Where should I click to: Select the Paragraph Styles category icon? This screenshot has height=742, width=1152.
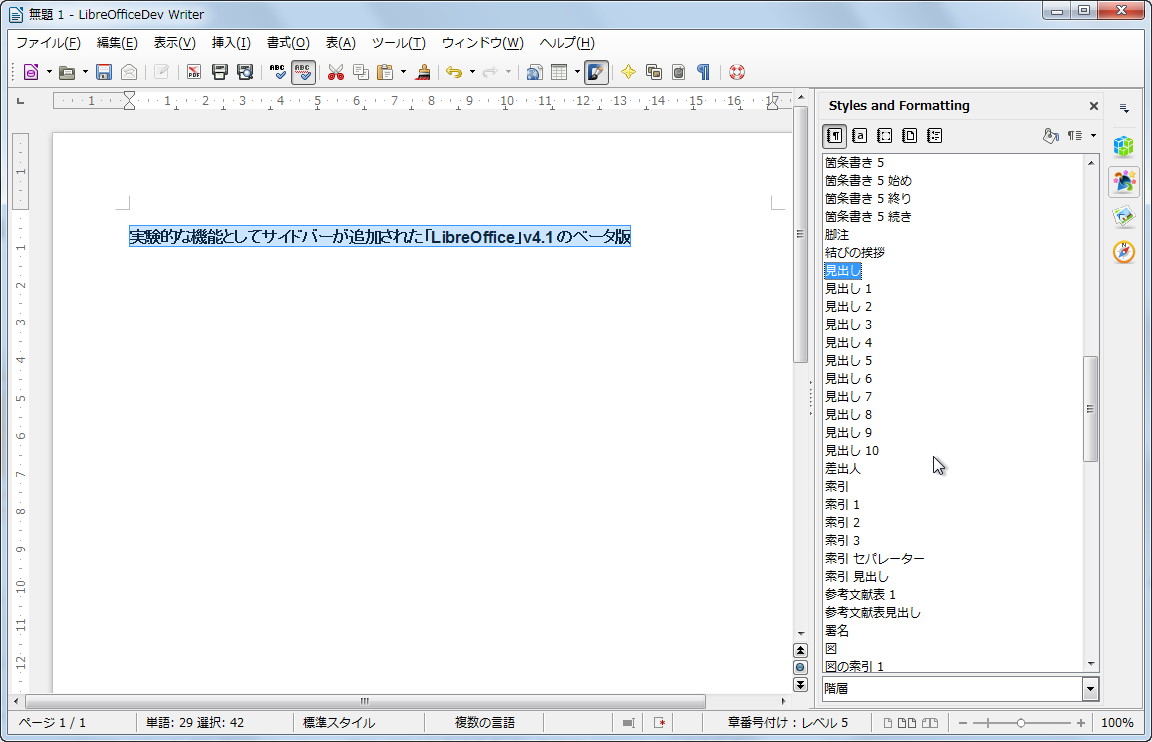click(x=834, y=135)
